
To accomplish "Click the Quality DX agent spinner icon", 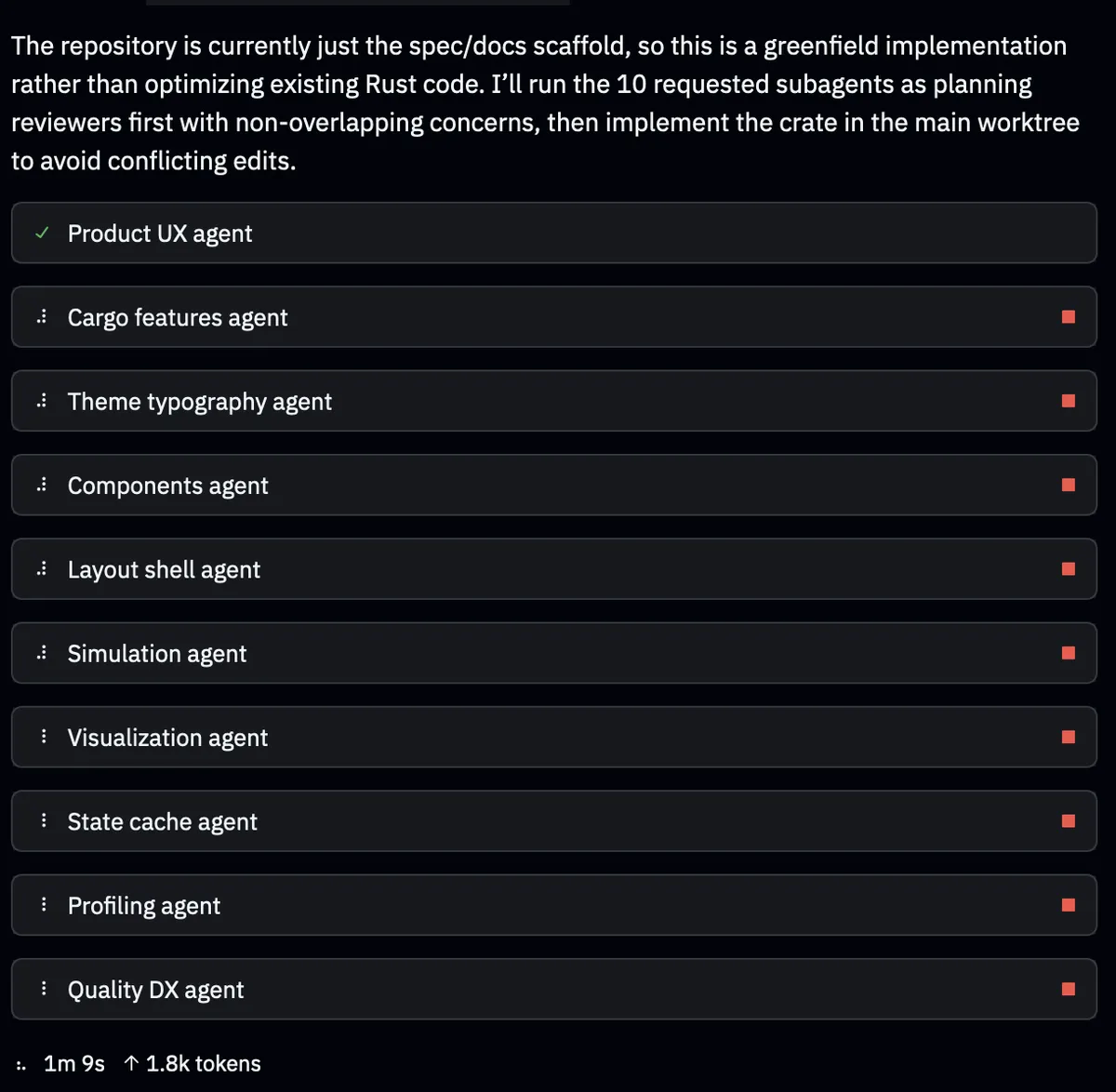I will click(x=43, y=988).
